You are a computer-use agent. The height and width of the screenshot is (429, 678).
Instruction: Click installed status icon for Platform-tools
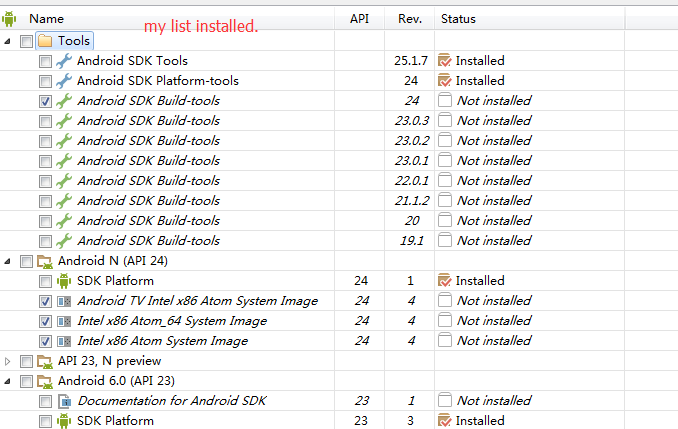point(445,81)
